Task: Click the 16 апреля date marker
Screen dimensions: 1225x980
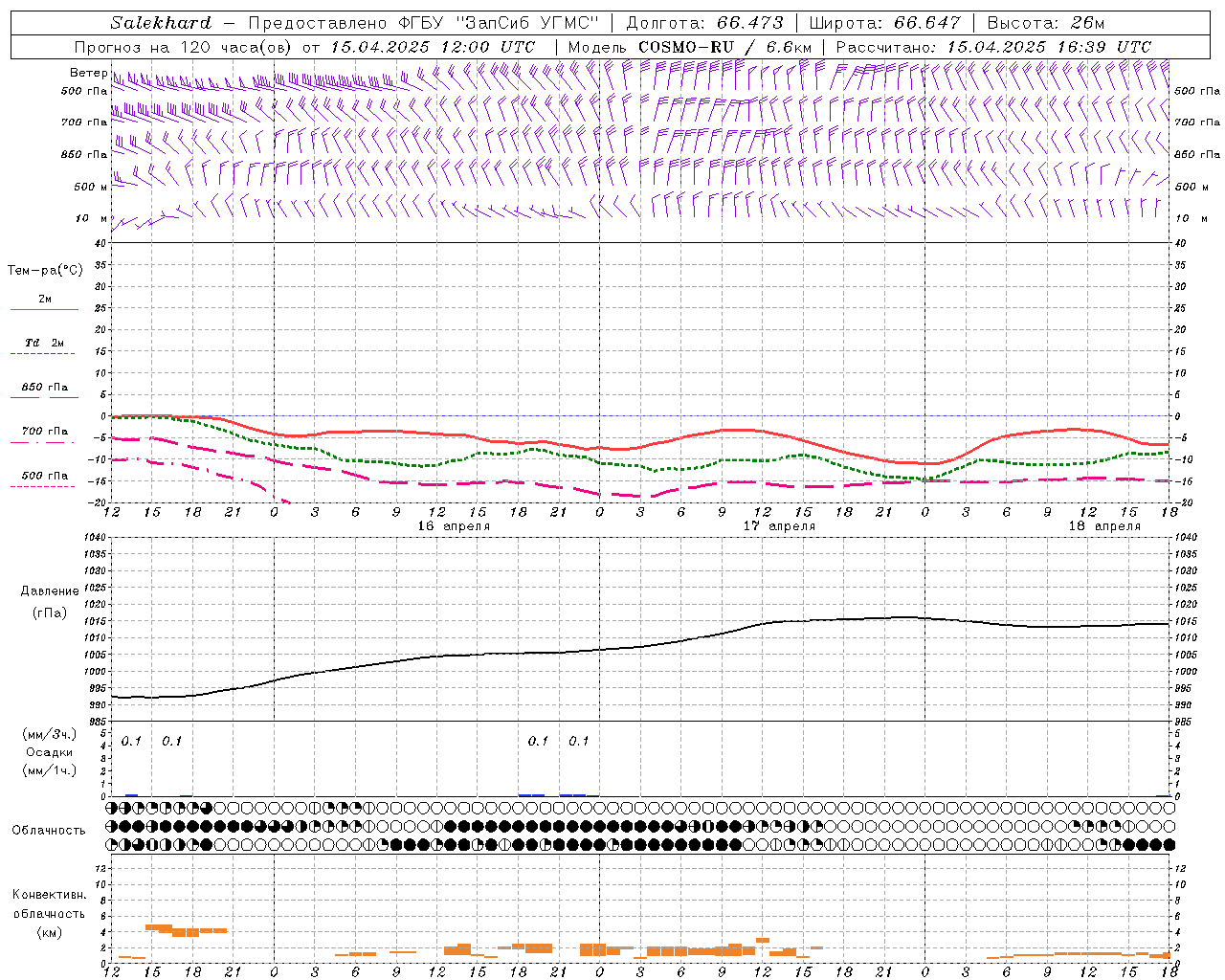Action: (x=454, y=526)
